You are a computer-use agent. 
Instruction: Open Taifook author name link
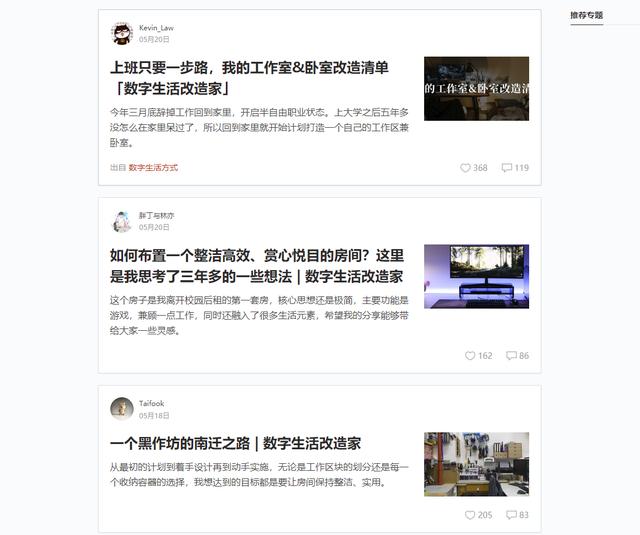[x=151, y=403]
